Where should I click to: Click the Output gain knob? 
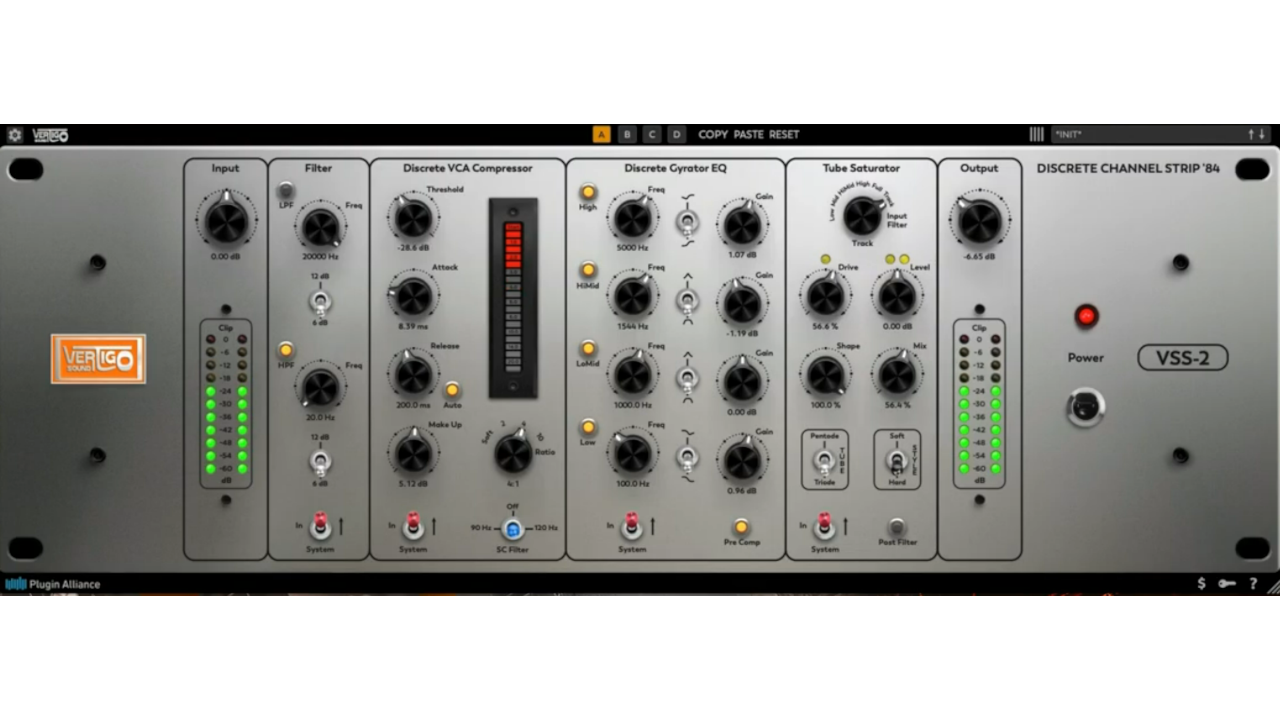979,220
